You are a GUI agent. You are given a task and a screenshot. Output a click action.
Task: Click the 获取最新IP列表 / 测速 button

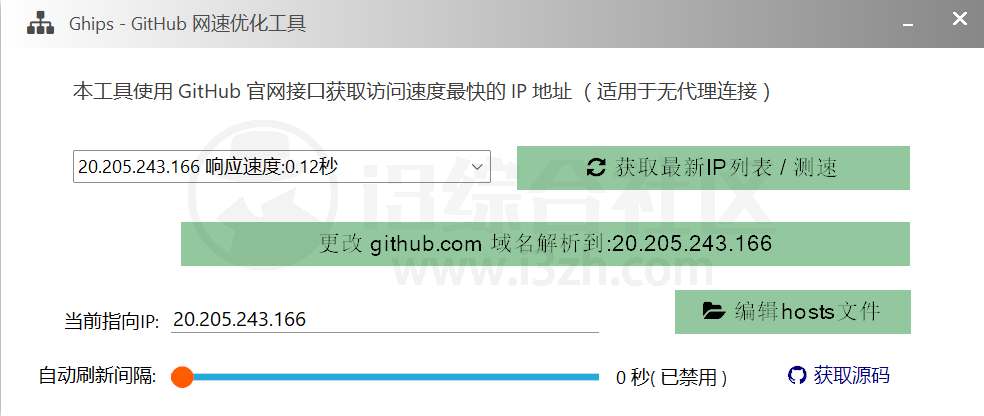point(713,168)
